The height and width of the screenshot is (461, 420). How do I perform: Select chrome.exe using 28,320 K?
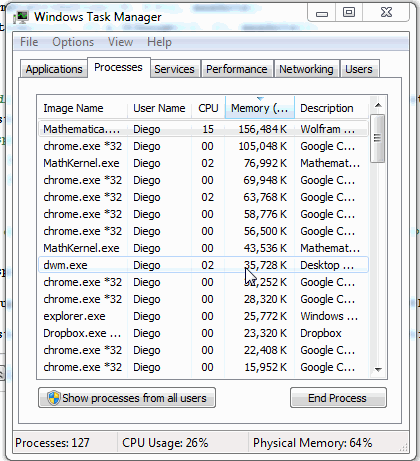[203, 299]
